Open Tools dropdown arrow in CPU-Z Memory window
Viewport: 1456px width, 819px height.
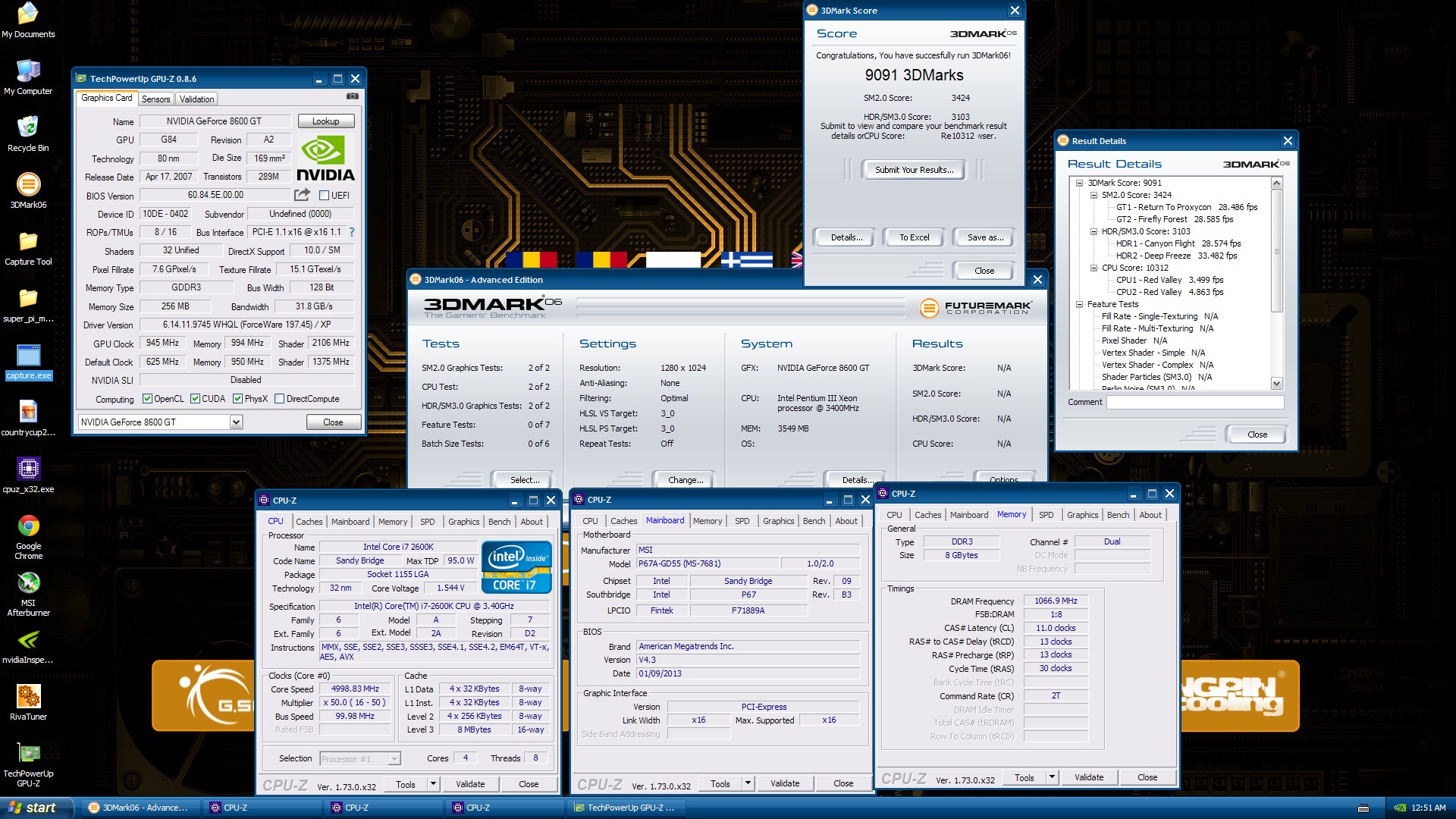1052,777
